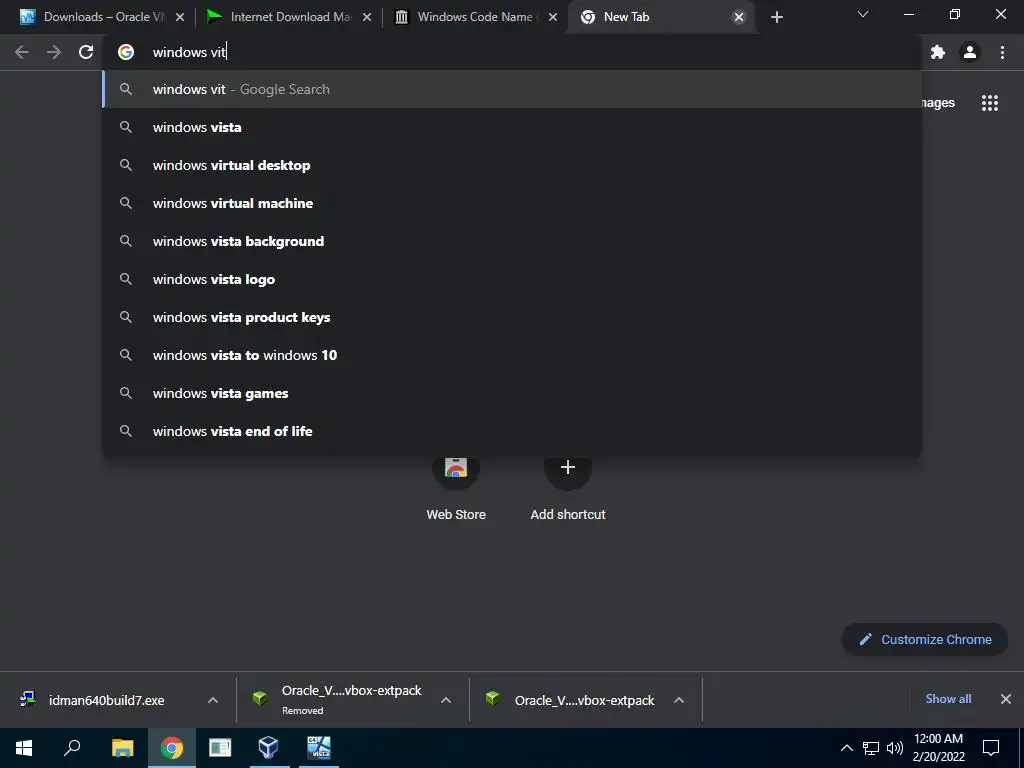
Task: Close the downloads bar
Action: [1006, 699]
